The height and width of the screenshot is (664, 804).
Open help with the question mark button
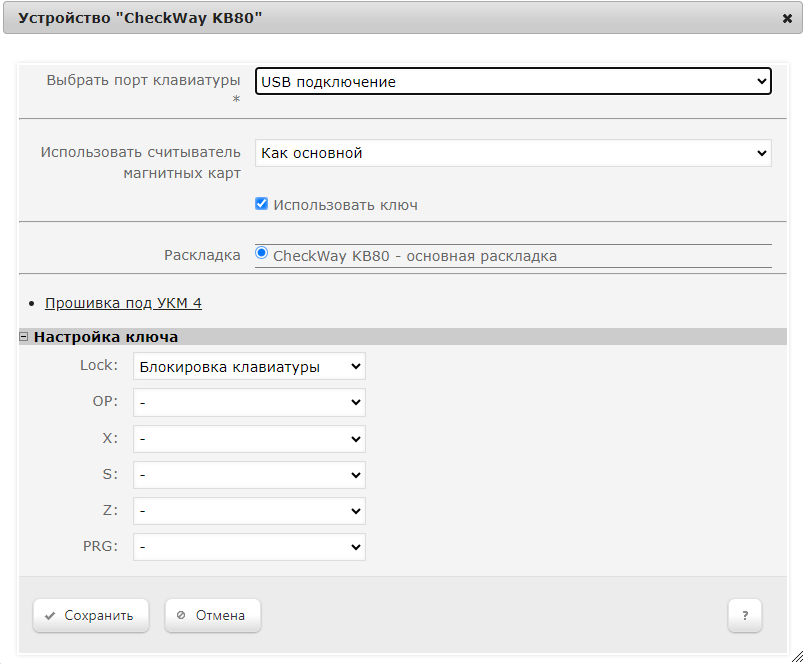point(745,615)
